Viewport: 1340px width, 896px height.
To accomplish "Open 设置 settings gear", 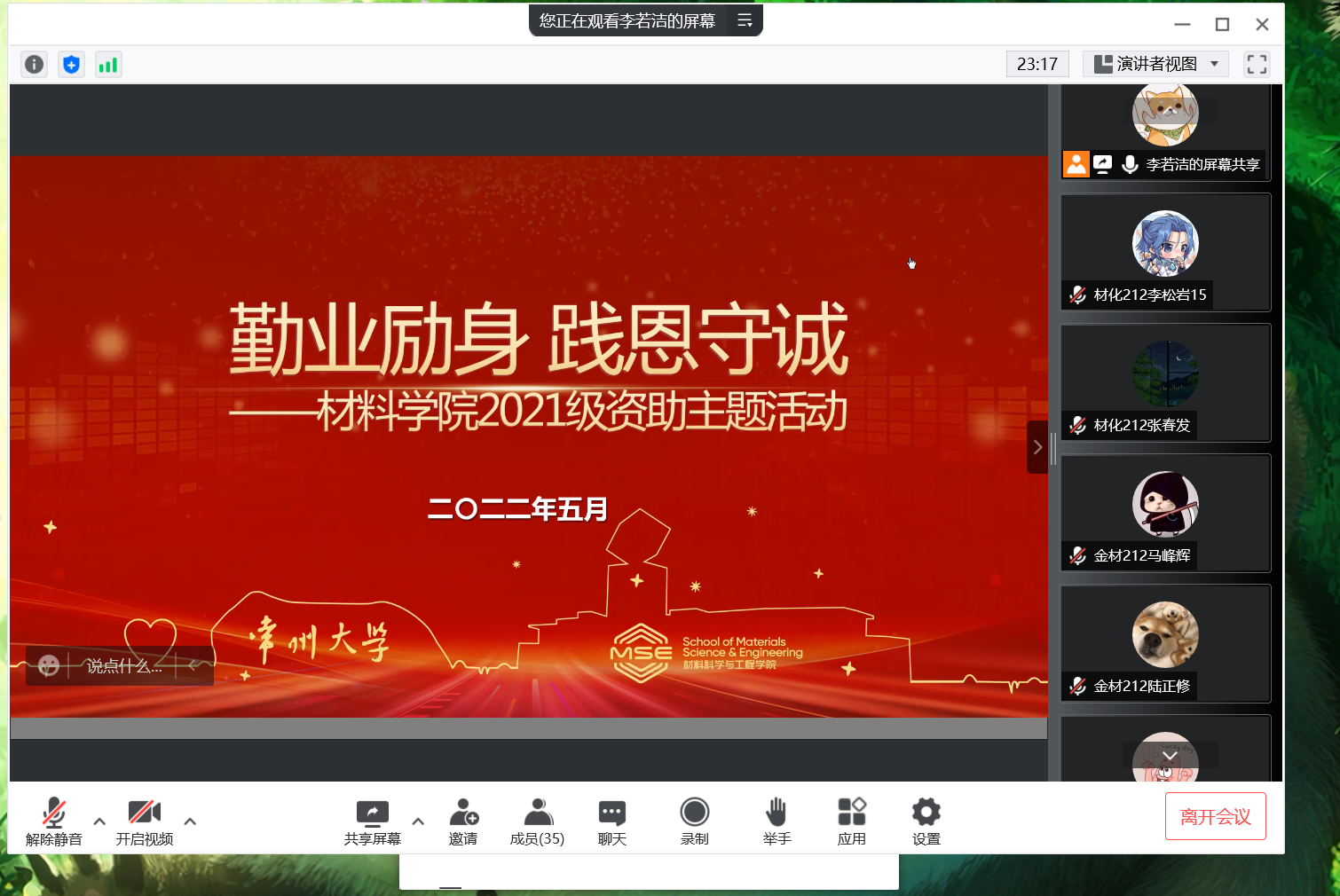I will 926,821.
